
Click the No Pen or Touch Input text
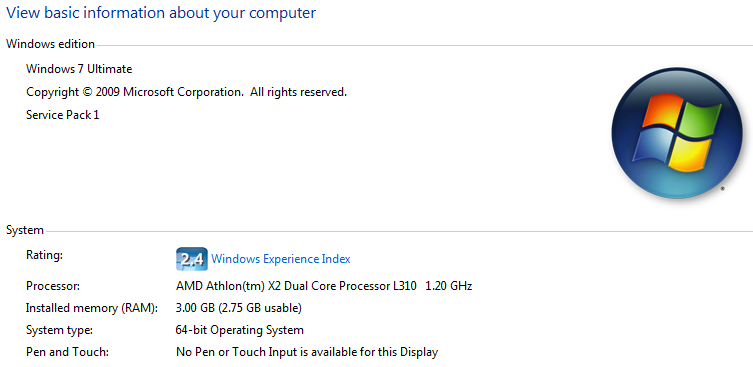tap(307, 352)
